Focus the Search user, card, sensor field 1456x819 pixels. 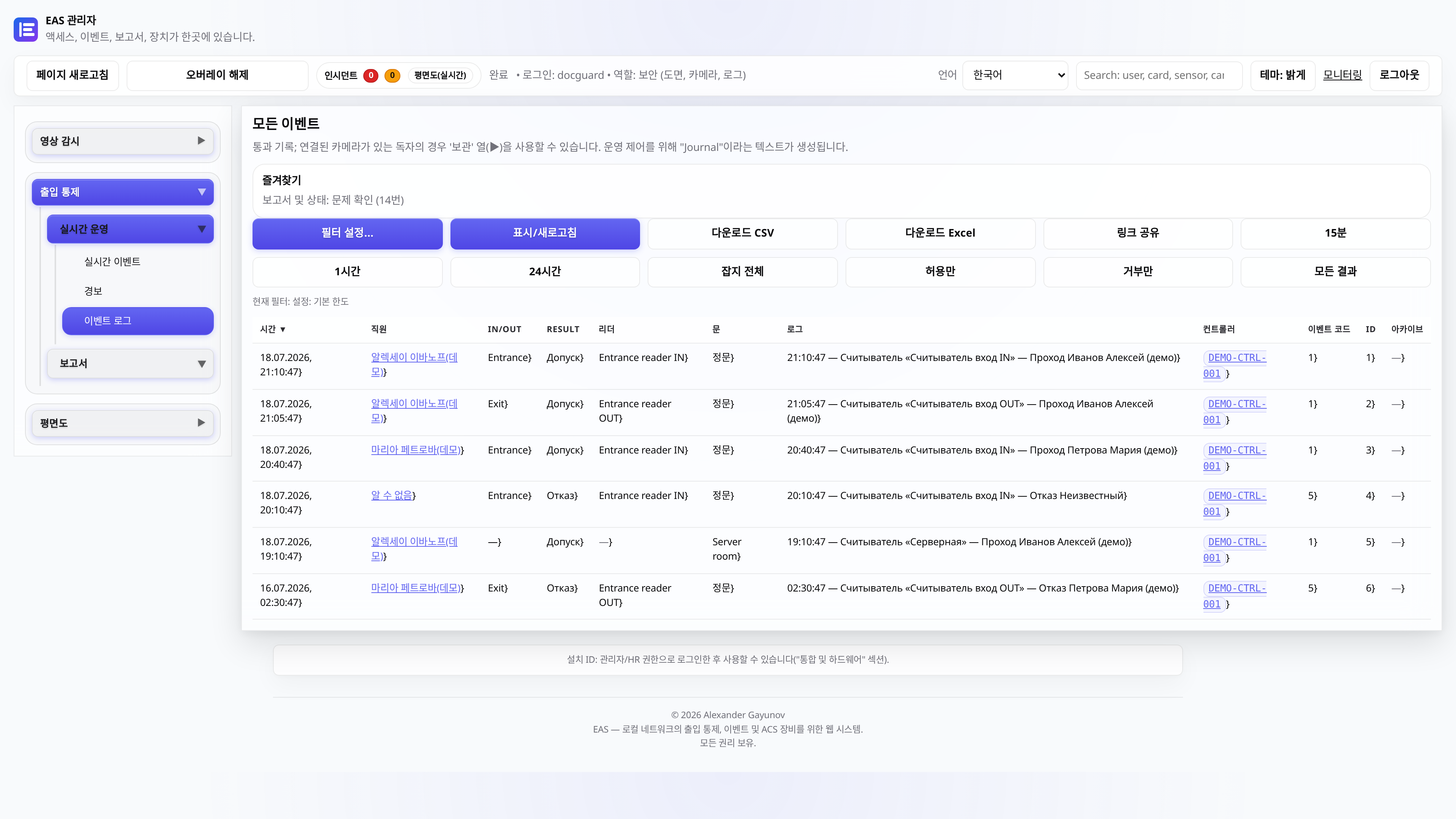[1159, 75]
